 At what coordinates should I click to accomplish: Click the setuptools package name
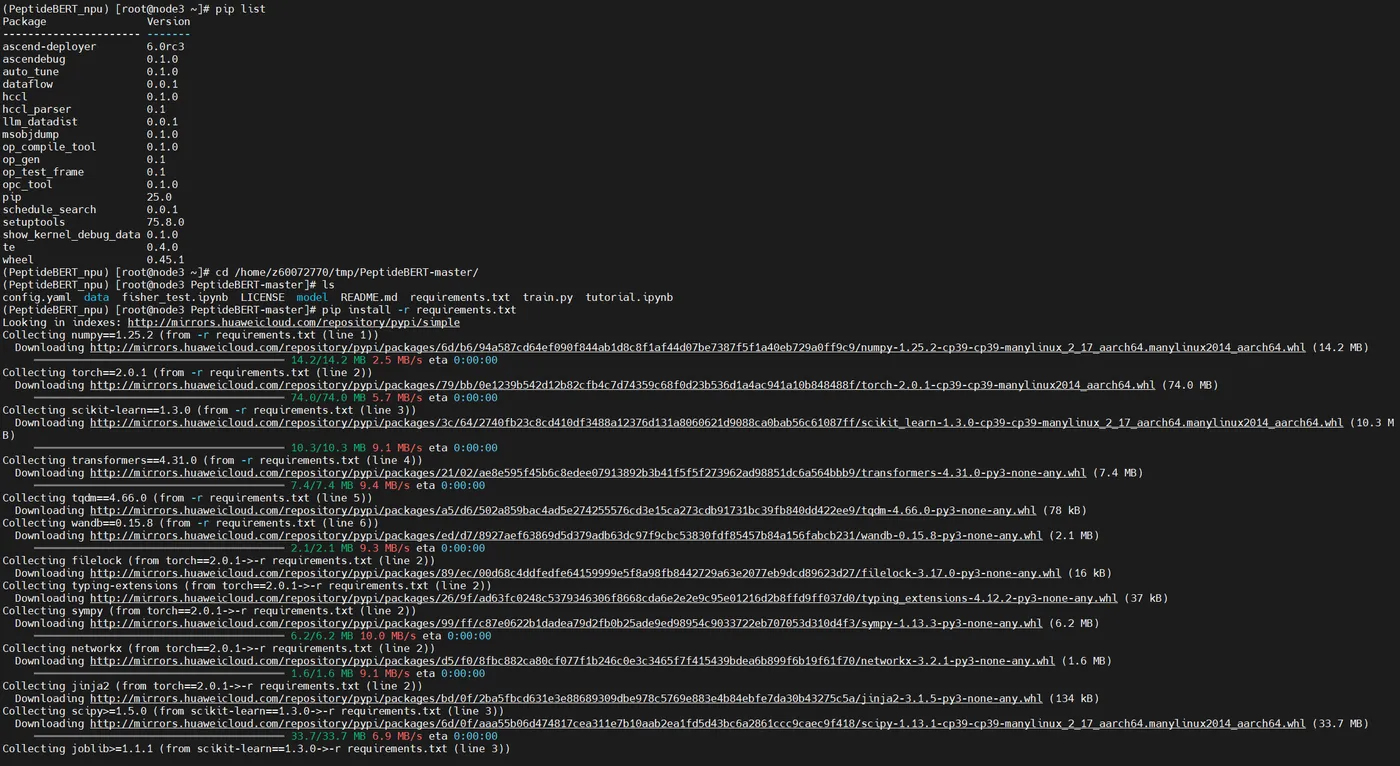[34, 222]
